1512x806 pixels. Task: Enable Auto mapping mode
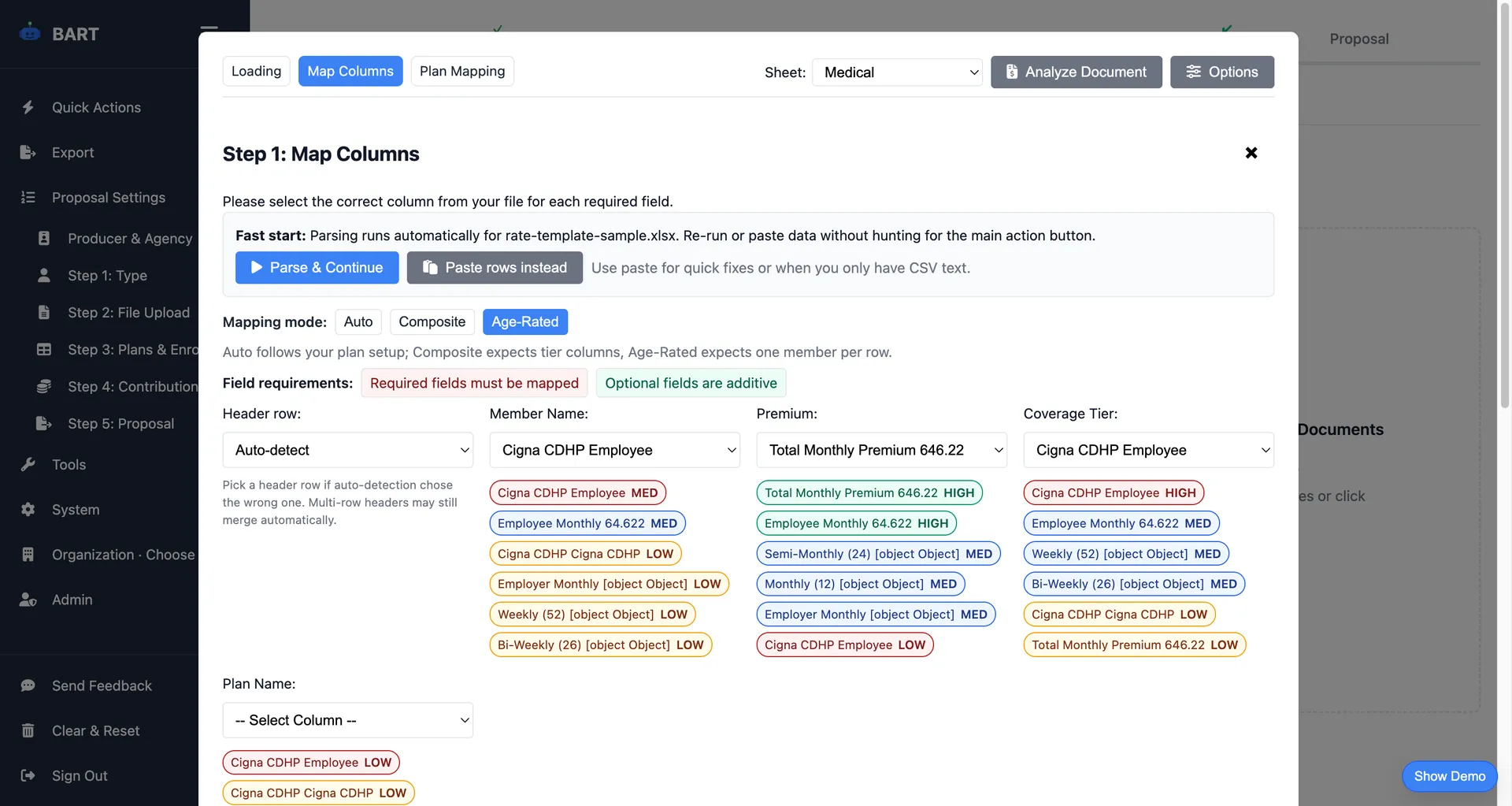(358, 321)
